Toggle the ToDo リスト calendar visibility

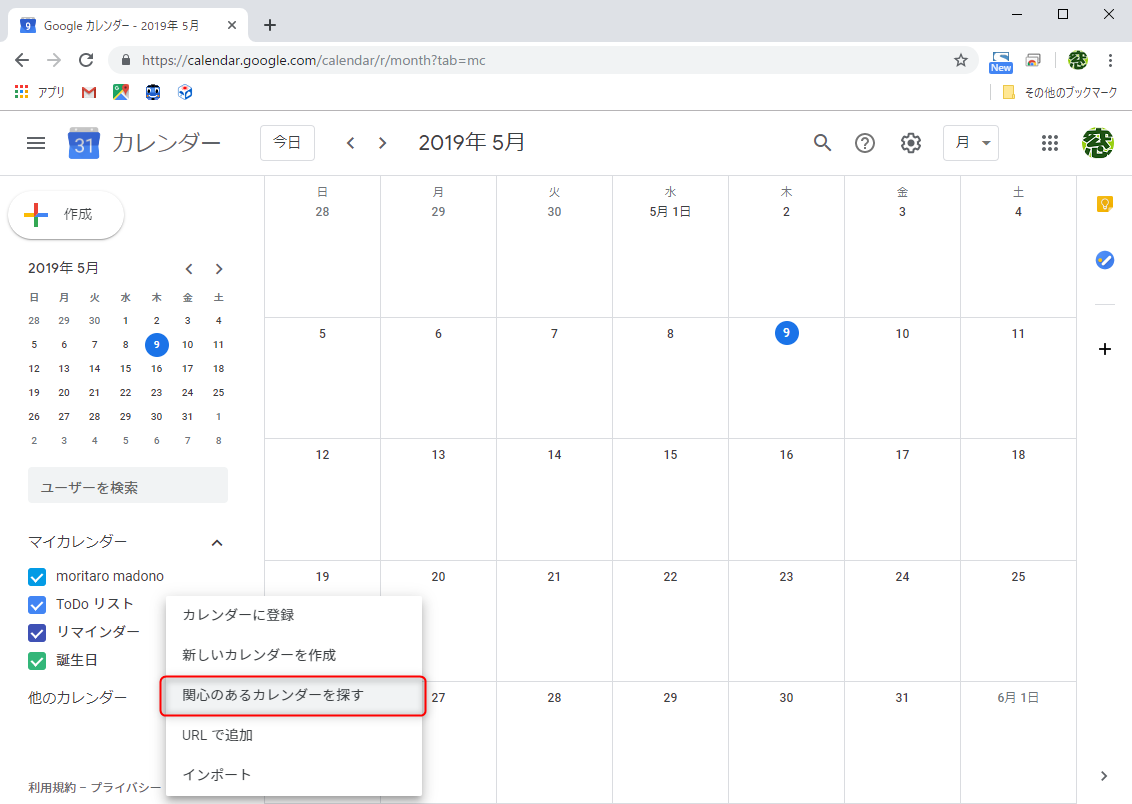point(37,604)
